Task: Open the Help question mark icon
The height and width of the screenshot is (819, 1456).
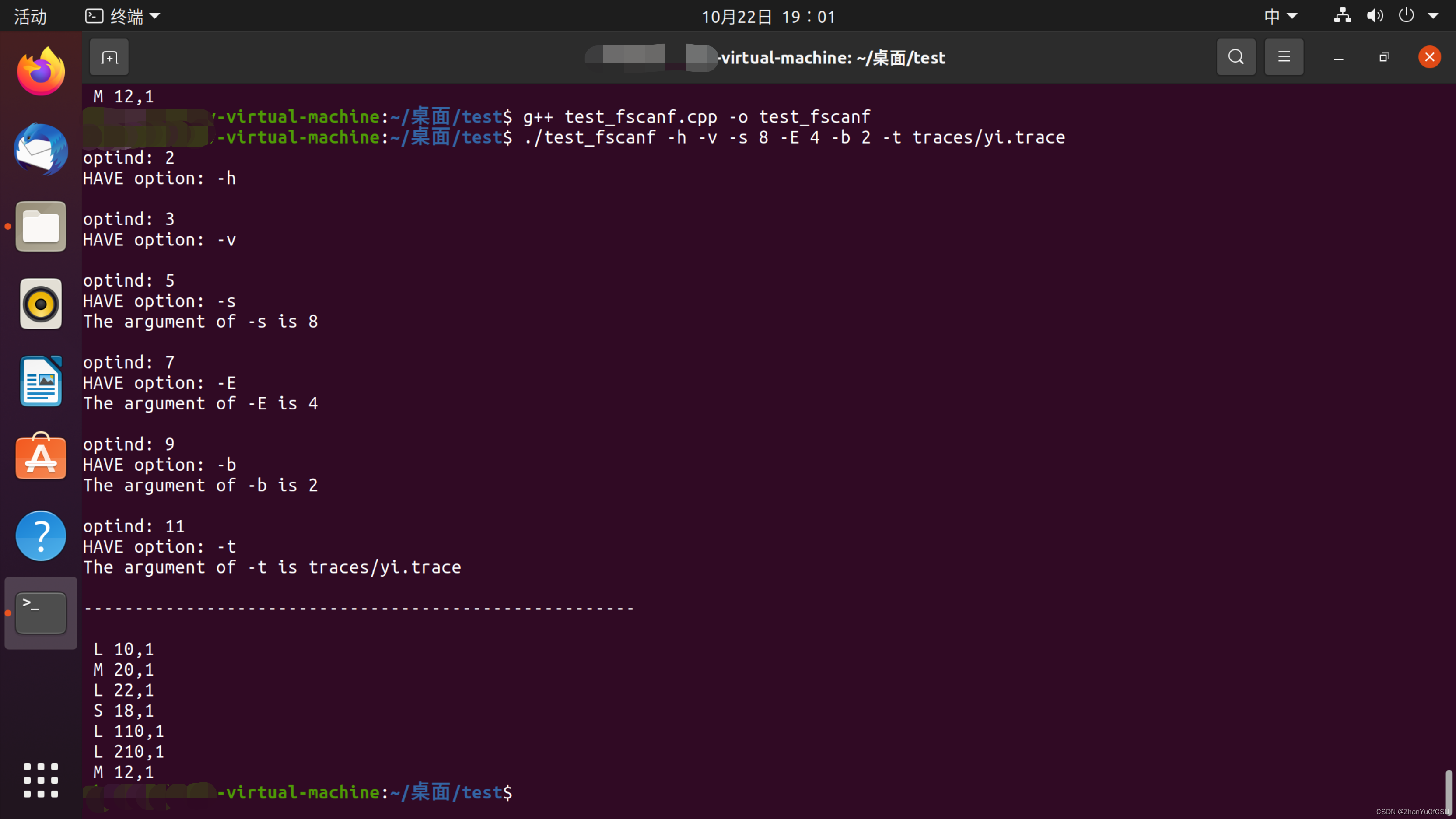Action: (41, 535)
